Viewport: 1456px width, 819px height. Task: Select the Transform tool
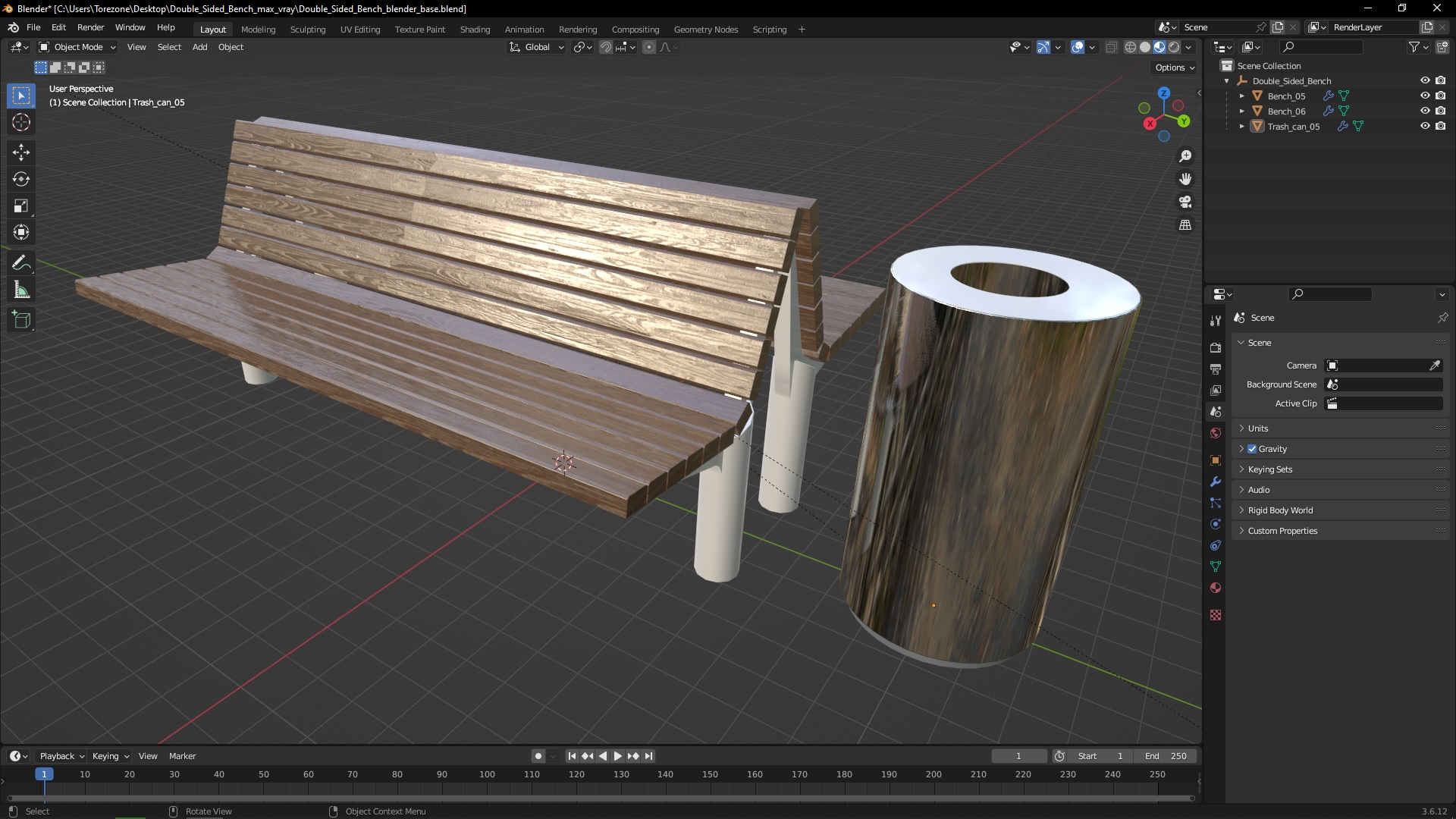click(x=21, y=232)
